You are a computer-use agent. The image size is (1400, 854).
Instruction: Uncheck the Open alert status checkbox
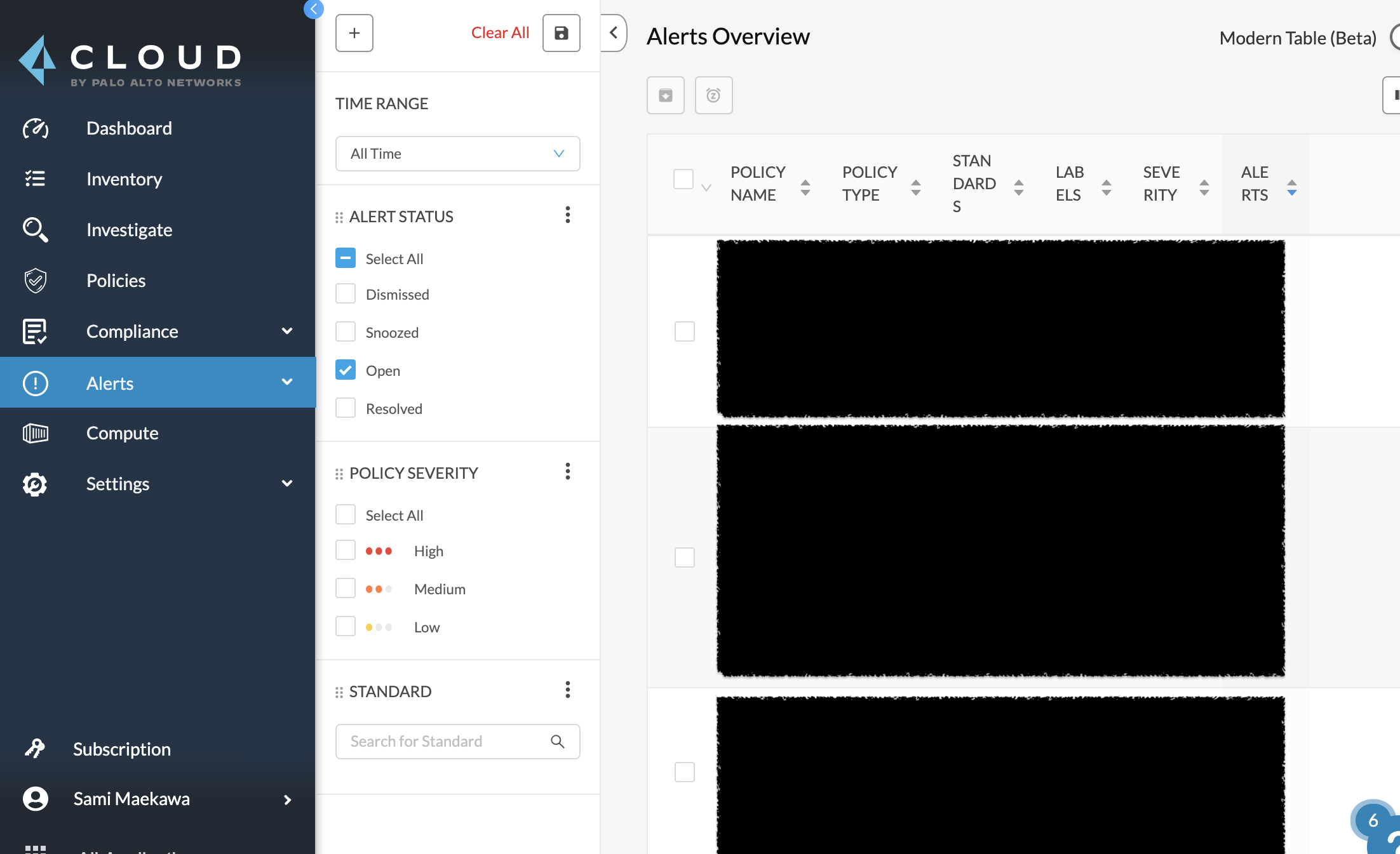tap(346, 370)
